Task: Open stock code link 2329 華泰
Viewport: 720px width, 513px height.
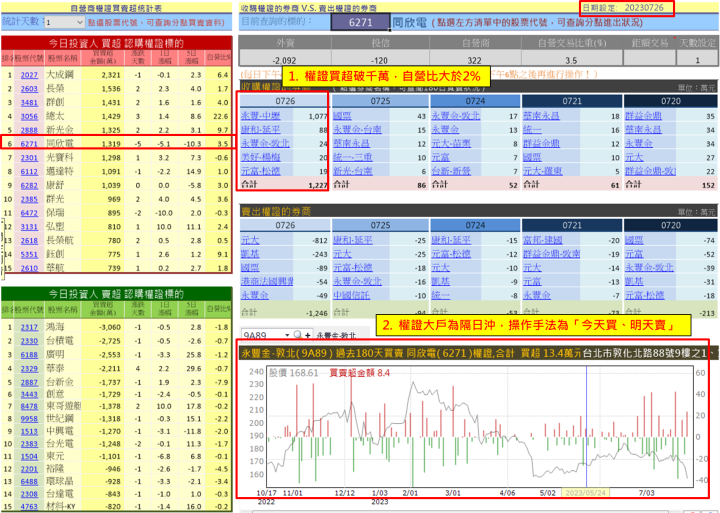Action: [29, 368]
